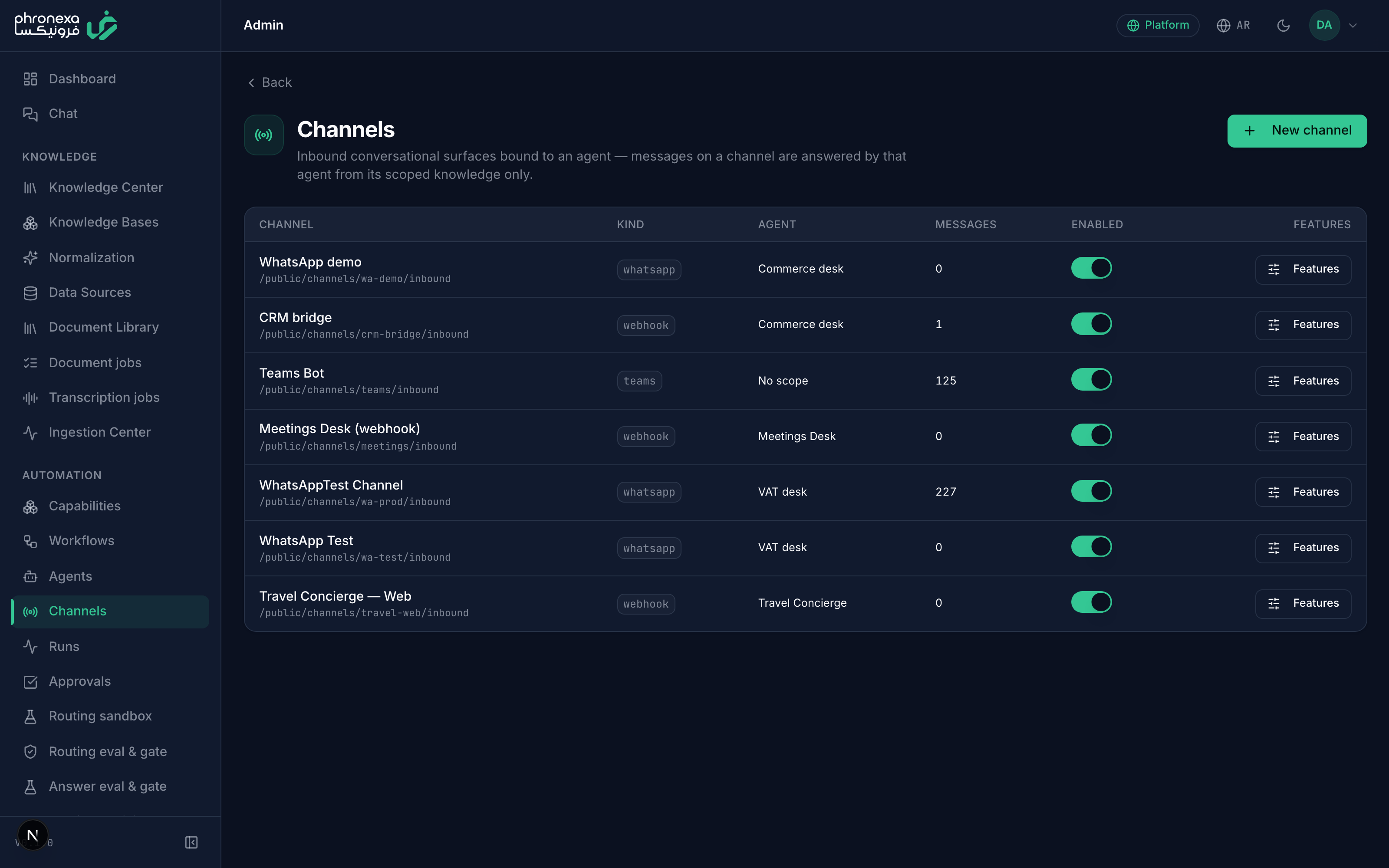Open Agents via robot icon
Viewport: 1389px width, 868px height.
coord(30,576)
